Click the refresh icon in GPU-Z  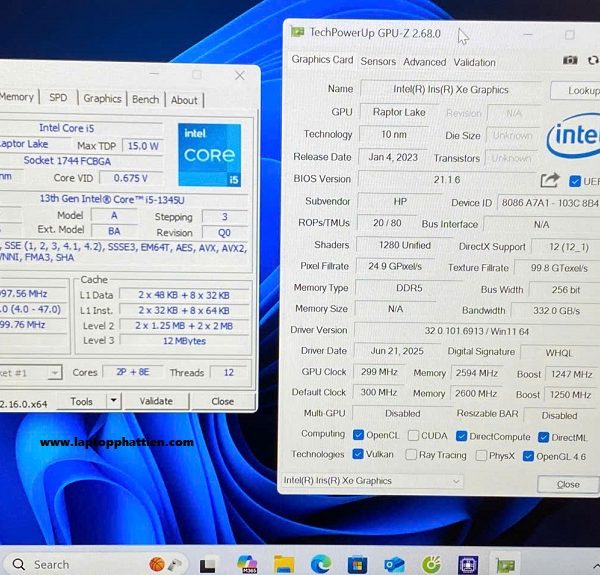click(x=595, y=60)
